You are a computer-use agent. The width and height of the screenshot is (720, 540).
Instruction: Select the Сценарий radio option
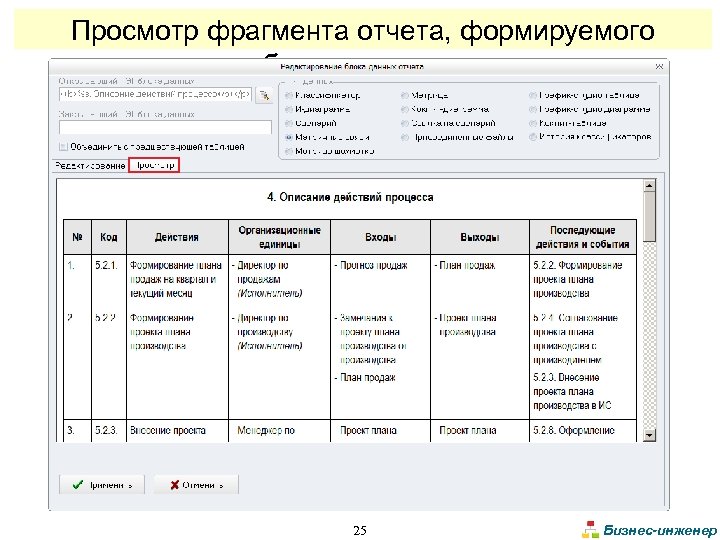289,123
